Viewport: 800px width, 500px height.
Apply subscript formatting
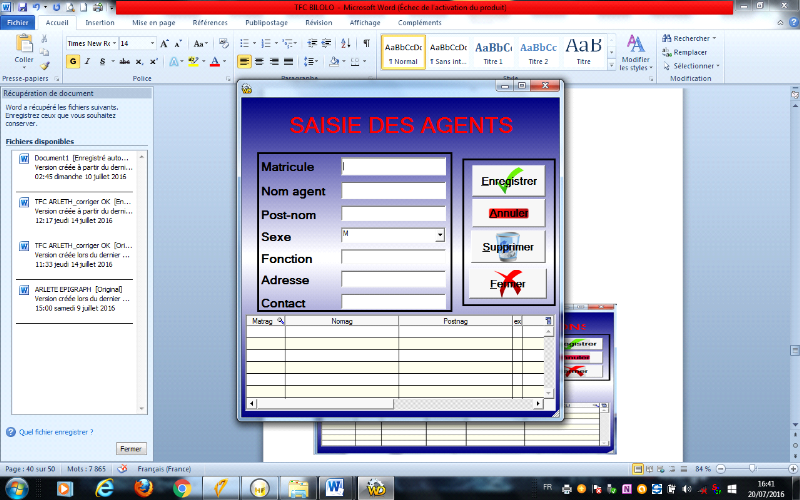(139, 61)
